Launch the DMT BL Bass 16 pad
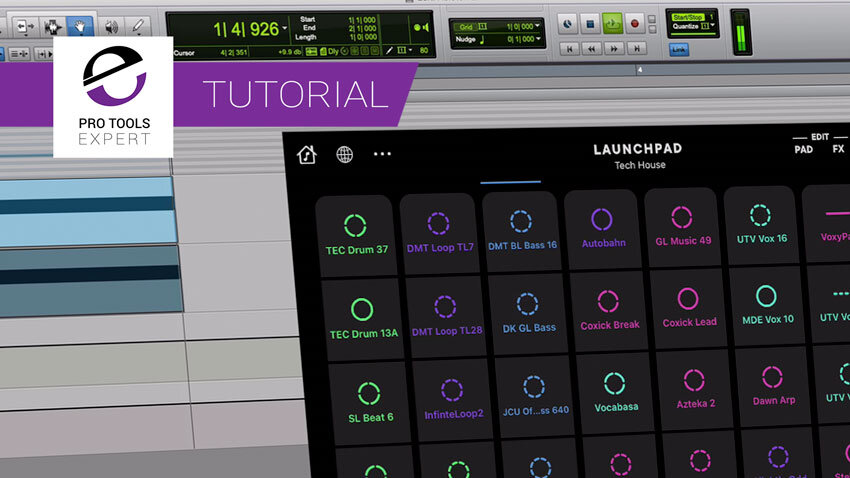Viewport: 850px width, 478px height. pos(521,231)
